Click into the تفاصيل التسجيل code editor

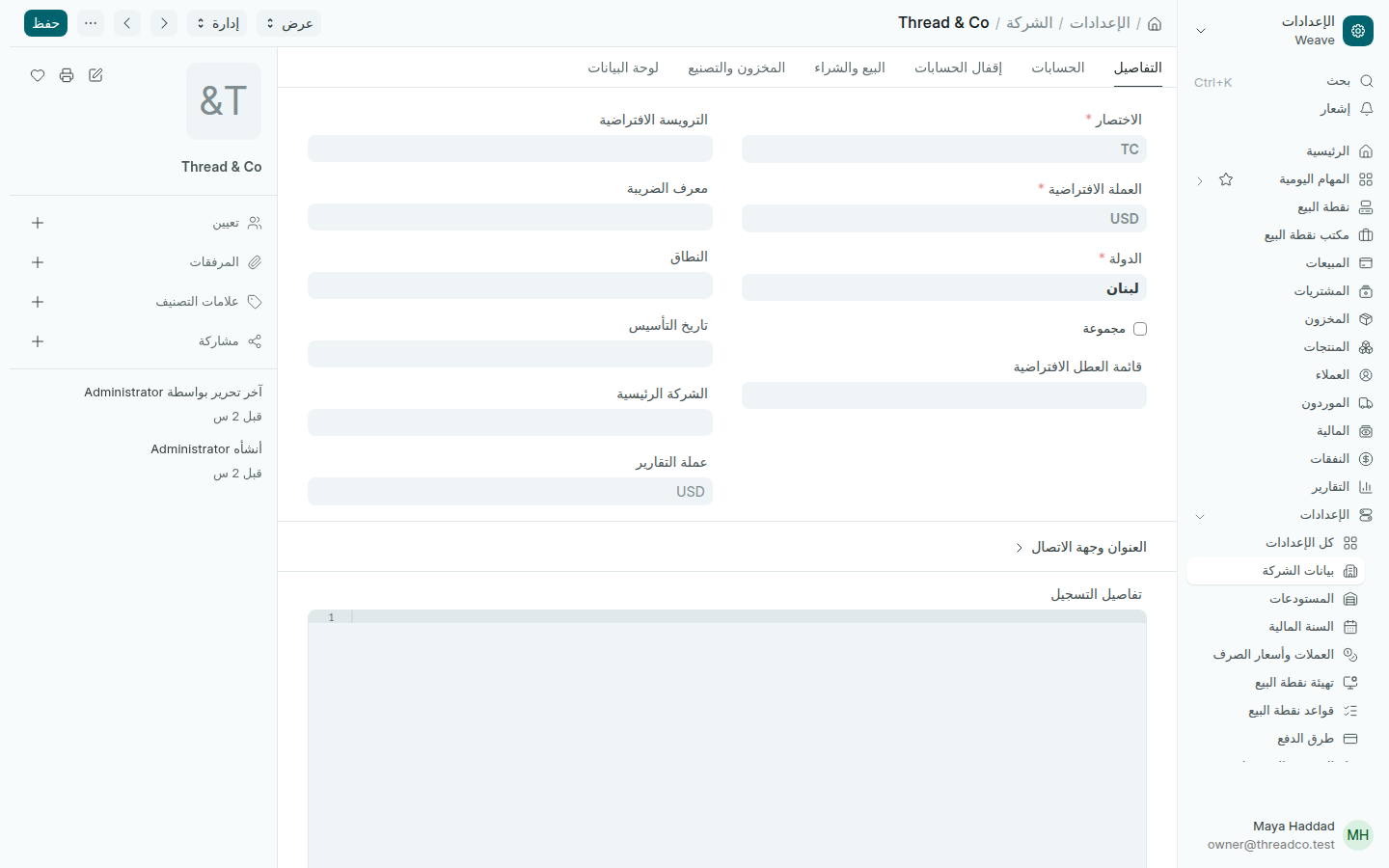click(727, 739)
